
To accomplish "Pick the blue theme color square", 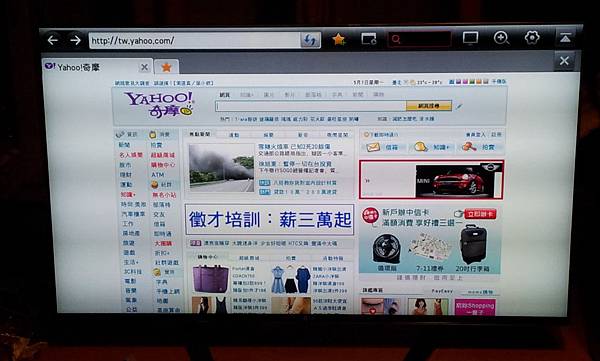I will (452, 82).
